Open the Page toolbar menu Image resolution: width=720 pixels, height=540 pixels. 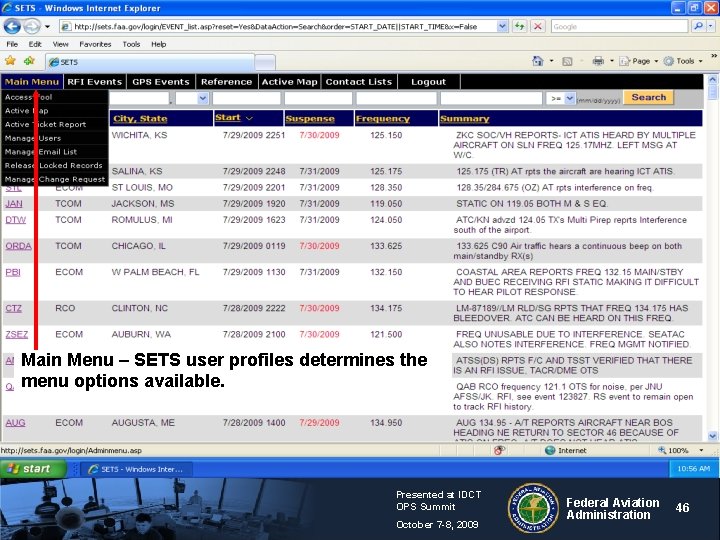[638, 61]
